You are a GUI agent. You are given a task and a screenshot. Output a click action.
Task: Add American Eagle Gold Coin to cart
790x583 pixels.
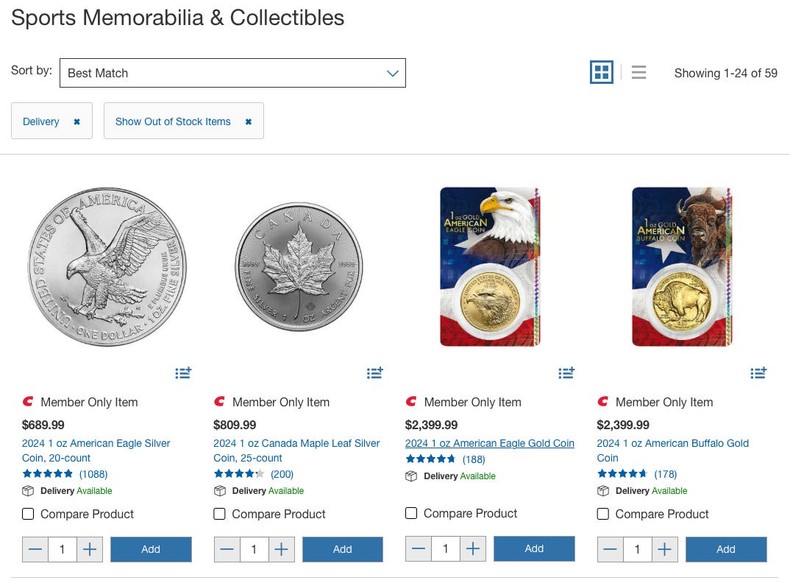point(534,548)
